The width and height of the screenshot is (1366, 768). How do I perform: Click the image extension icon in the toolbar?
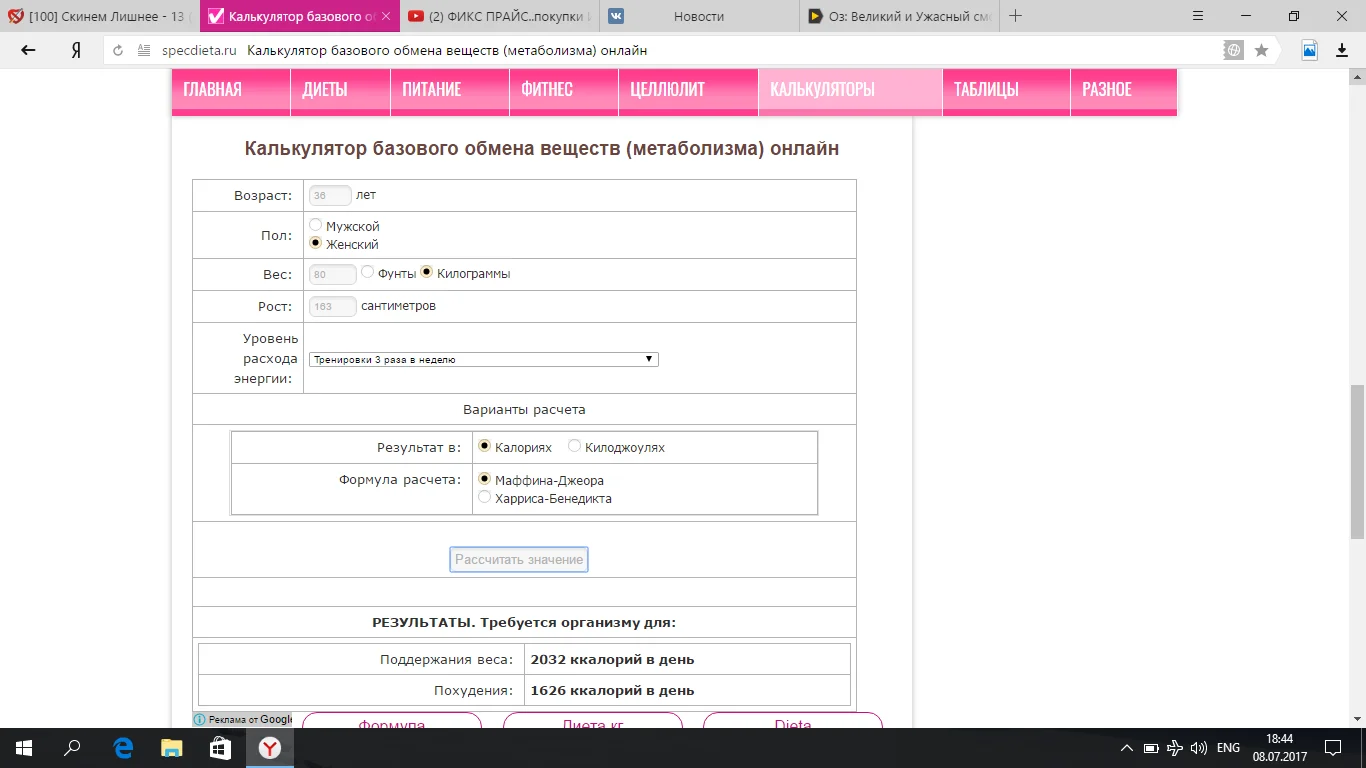[1309, 50]
